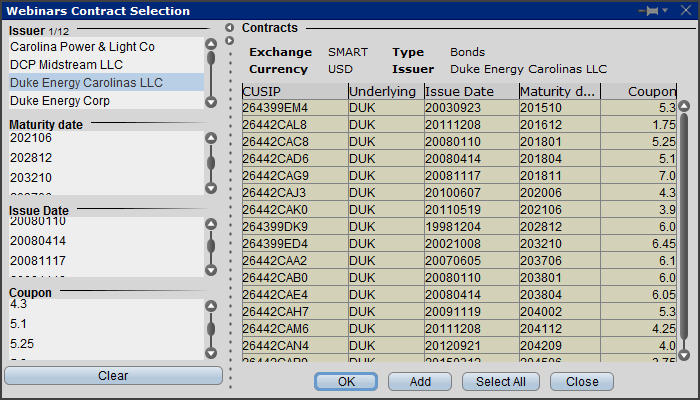This screenshot has width=700, height=400.
Task: Filter by maturity date 202106 in left list
Action: pyautogui.click(x=106, y=138)
